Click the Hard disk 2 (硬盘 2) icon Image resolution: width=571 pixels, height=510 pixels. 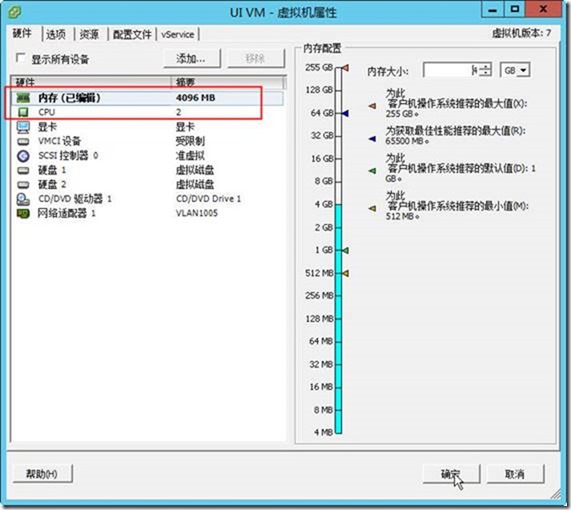point(23,184)
